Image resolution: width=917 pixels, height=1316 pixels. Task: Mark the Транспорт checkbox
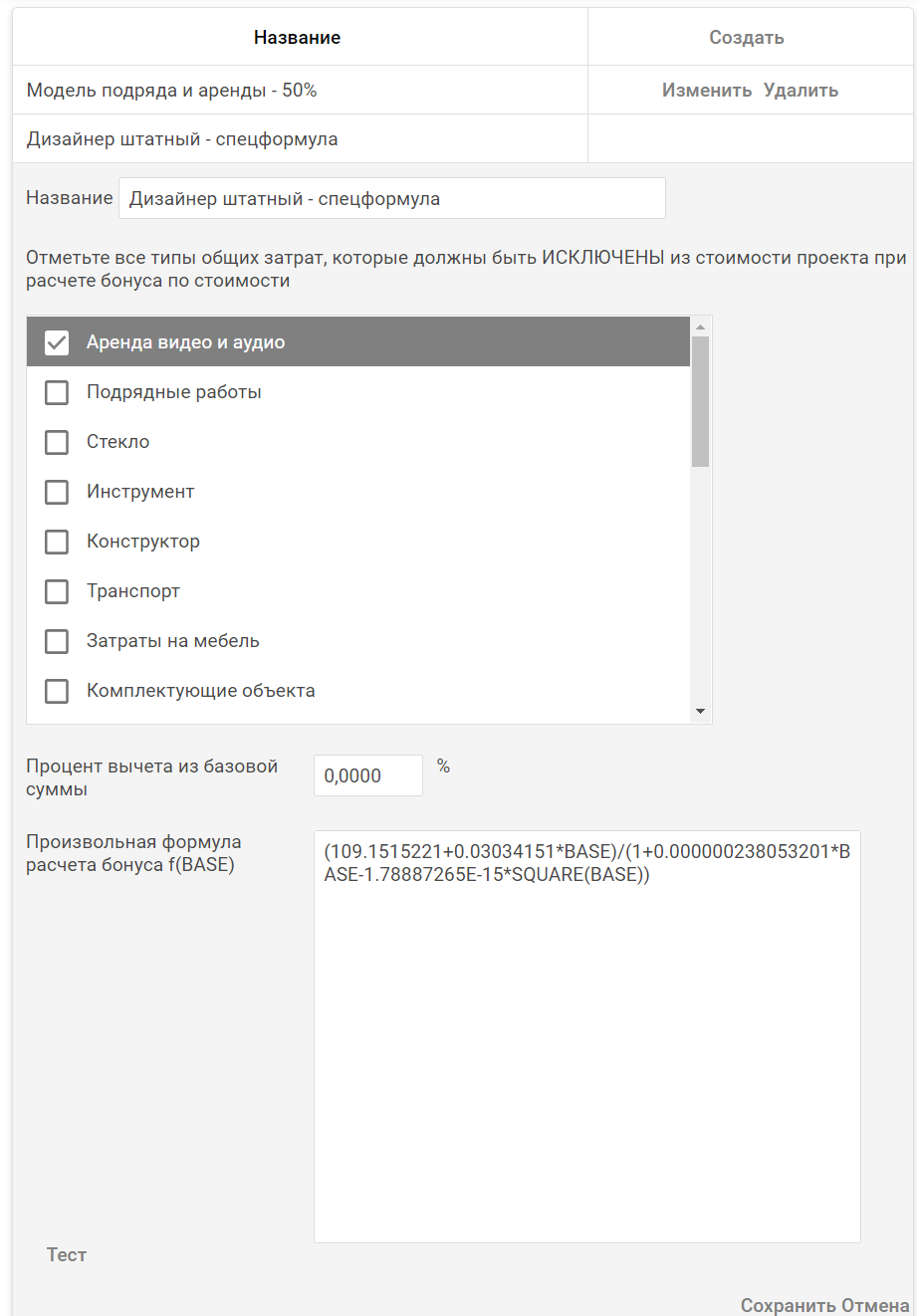point(57,591)
